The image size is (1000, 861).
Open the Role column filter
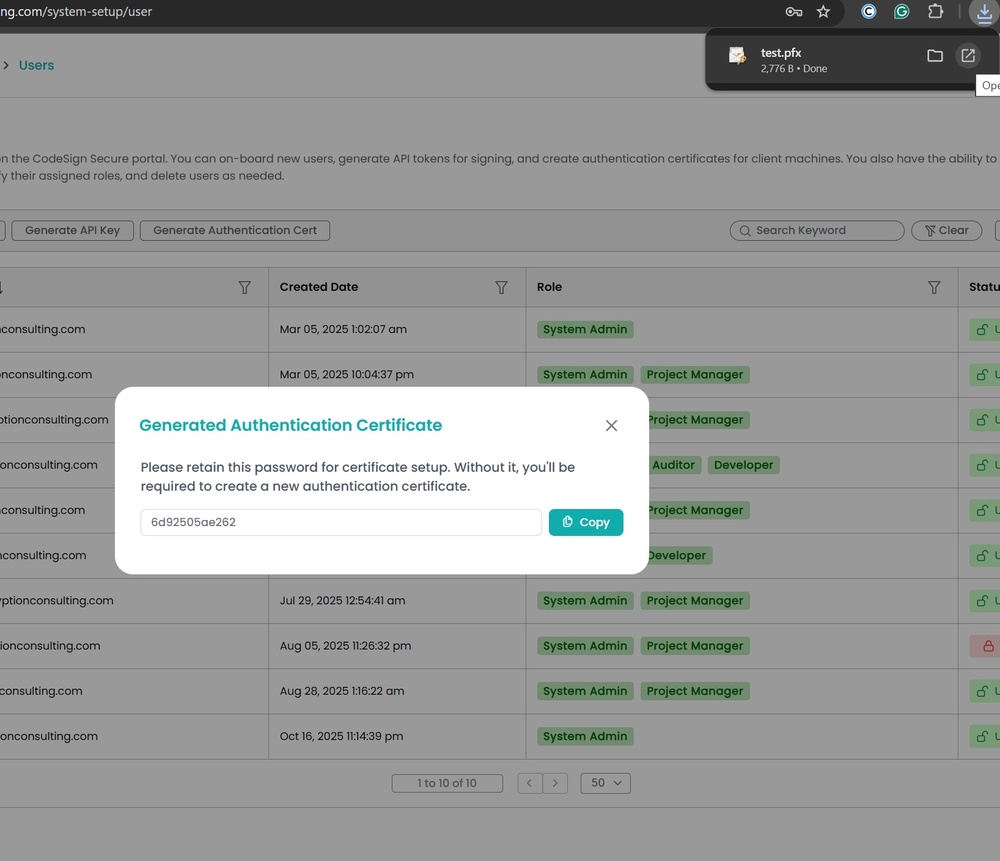934,288
